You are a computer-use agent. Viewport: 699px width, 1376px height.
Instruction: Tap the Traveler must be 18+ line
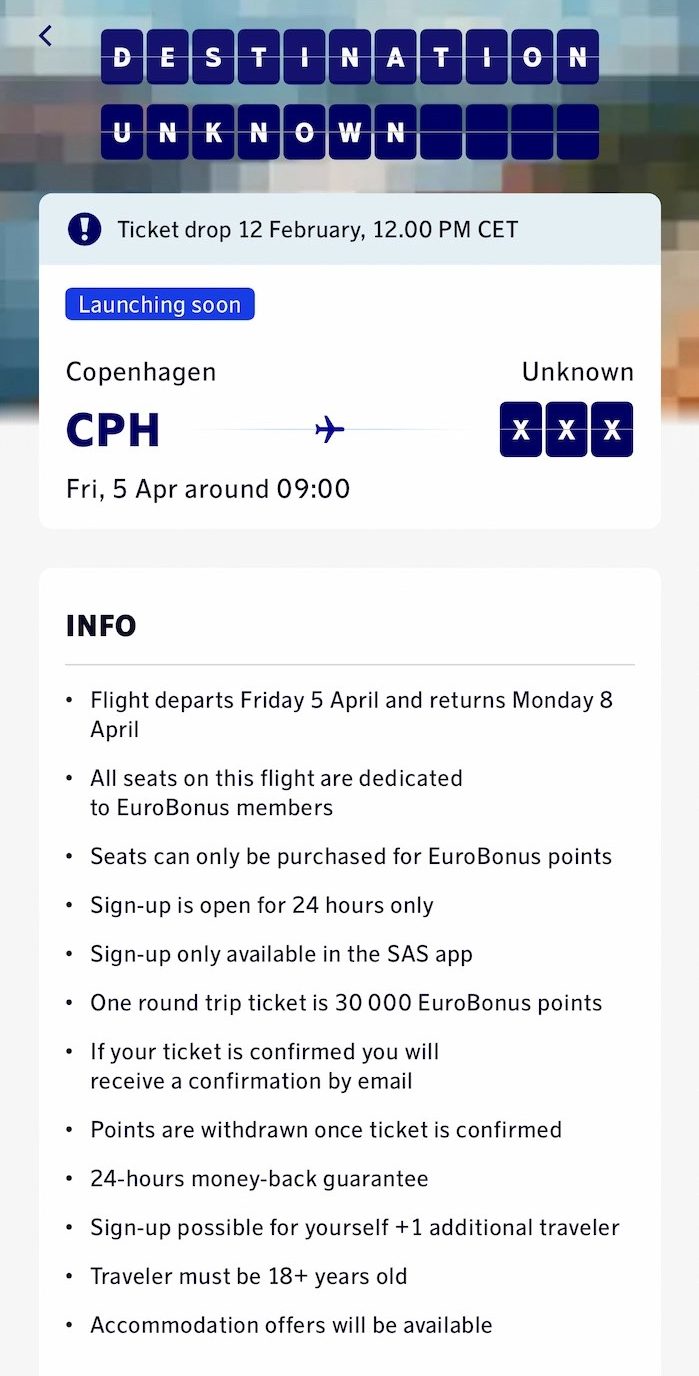tap(249, 1277)
